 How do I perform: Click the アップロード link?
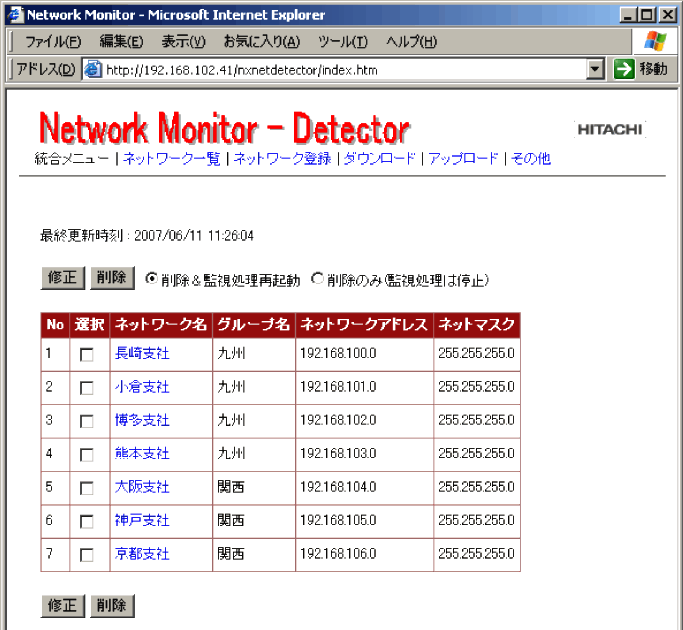(x=463, y=159)
